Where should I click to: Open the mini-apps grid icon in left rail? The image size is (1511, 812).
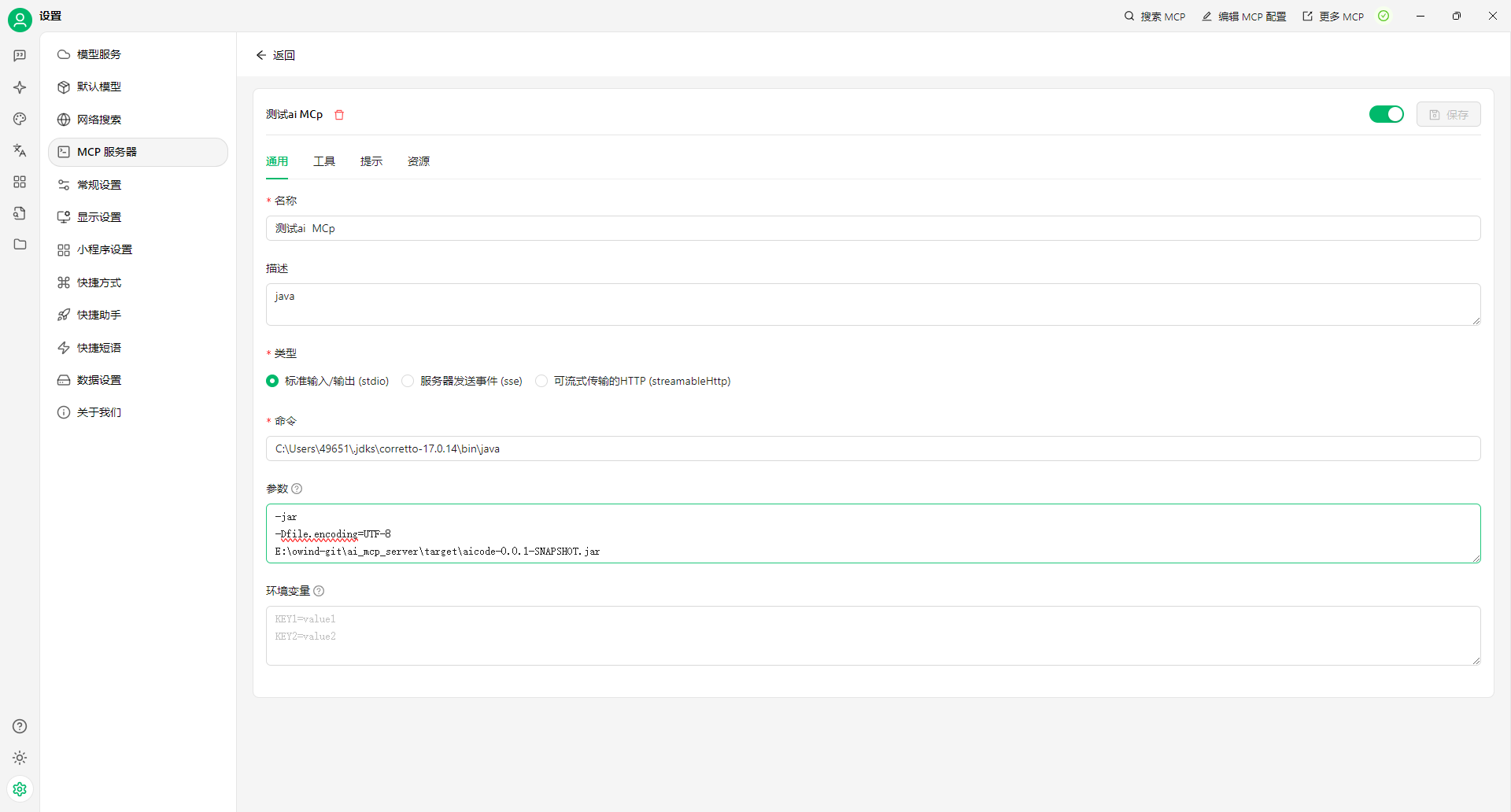point(20,182)
